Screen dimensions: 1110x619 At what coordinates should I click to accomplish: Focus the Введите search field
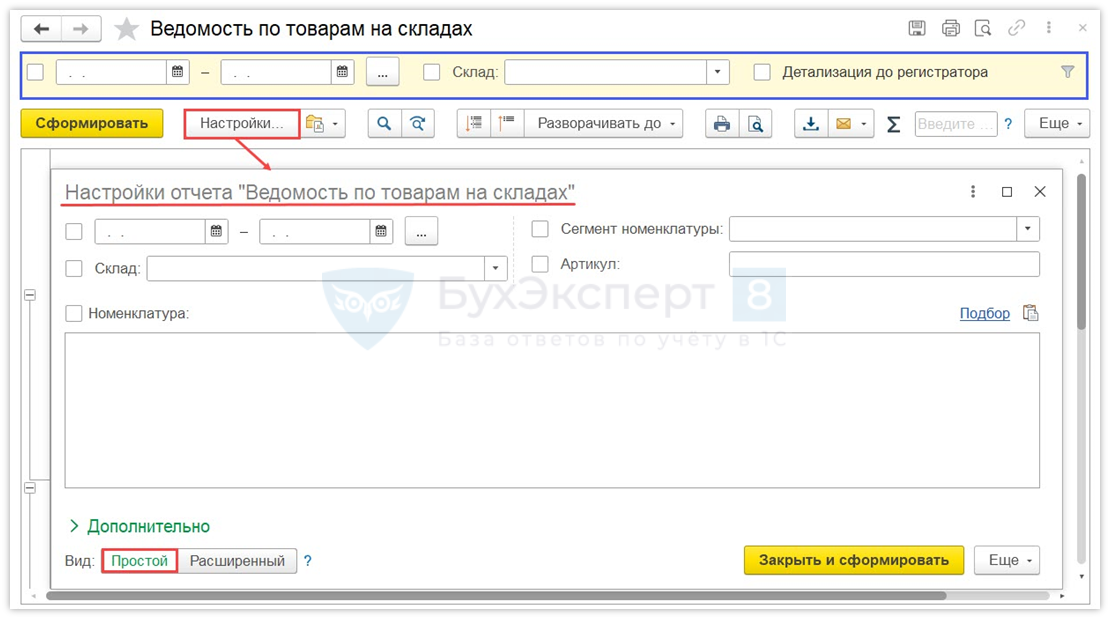955,124
